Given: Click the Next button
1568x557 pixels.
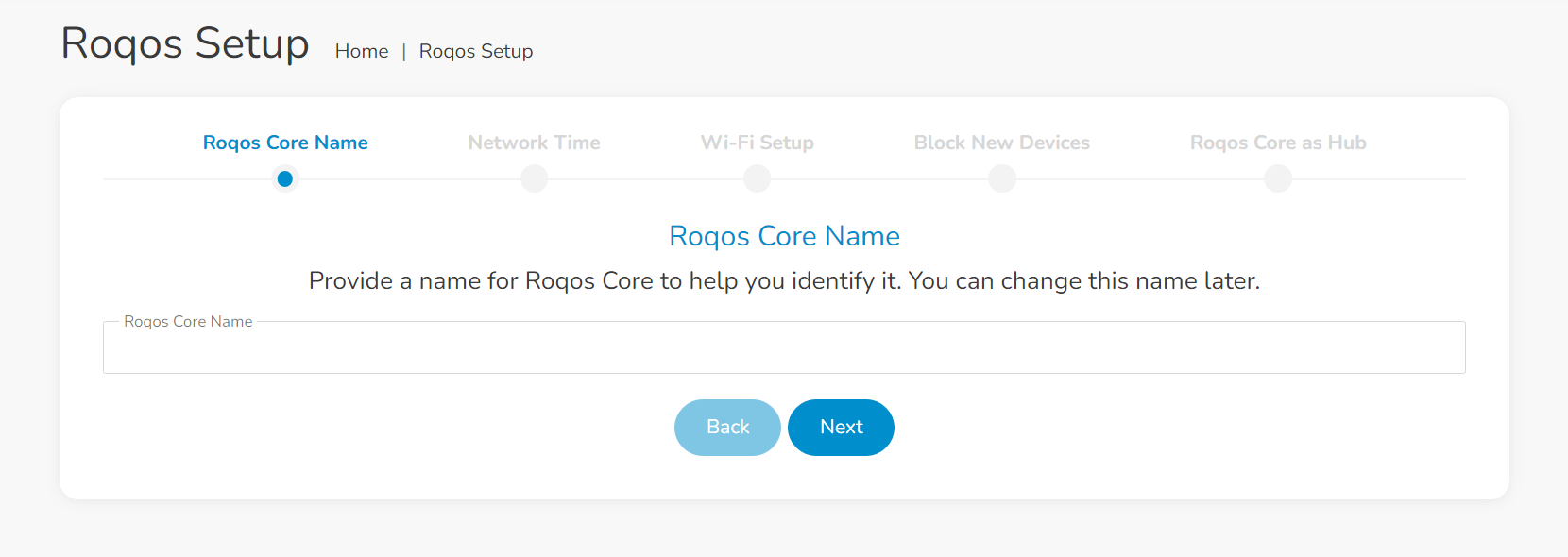Looking at the screenshot, I should pyautogui.click(x=841, y=428).
